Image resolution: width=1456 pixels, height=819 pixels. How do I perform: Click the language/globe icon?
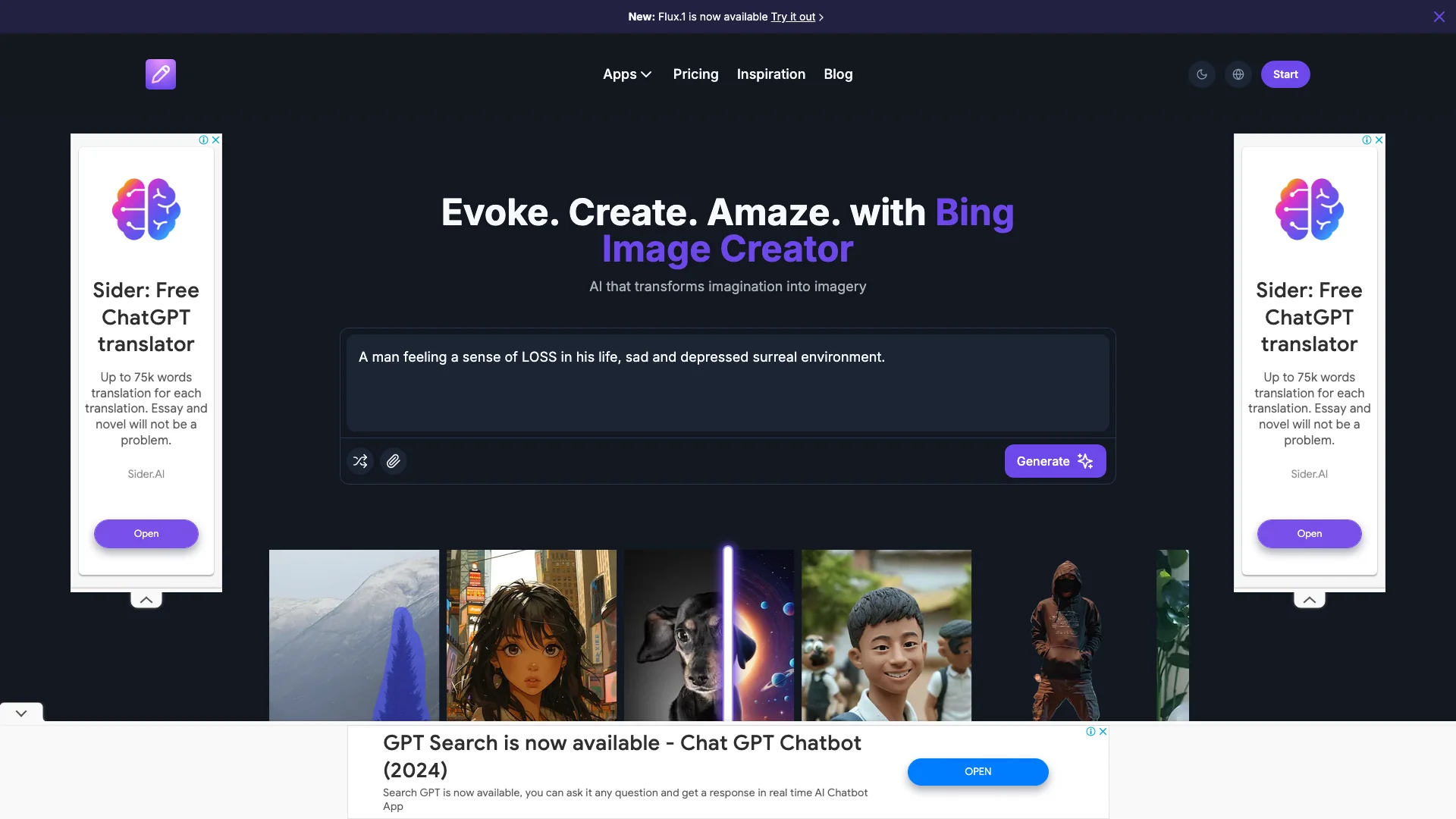point(1238,74)
